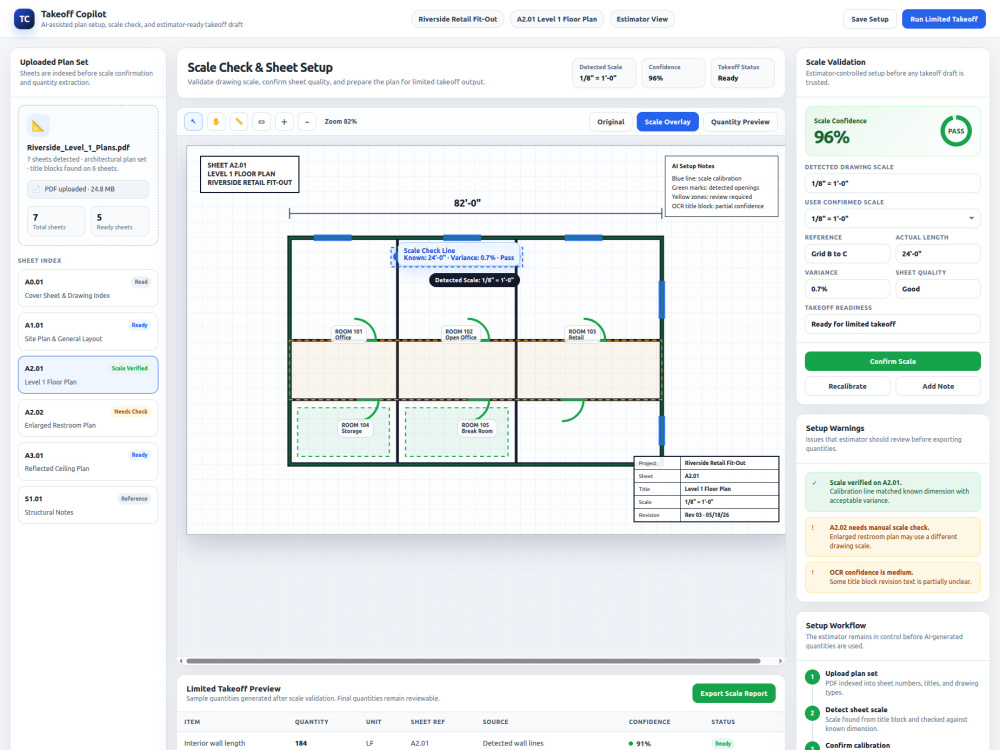Click the Reference field Grid B to C
1000x750 pixels.
(847, 253)
